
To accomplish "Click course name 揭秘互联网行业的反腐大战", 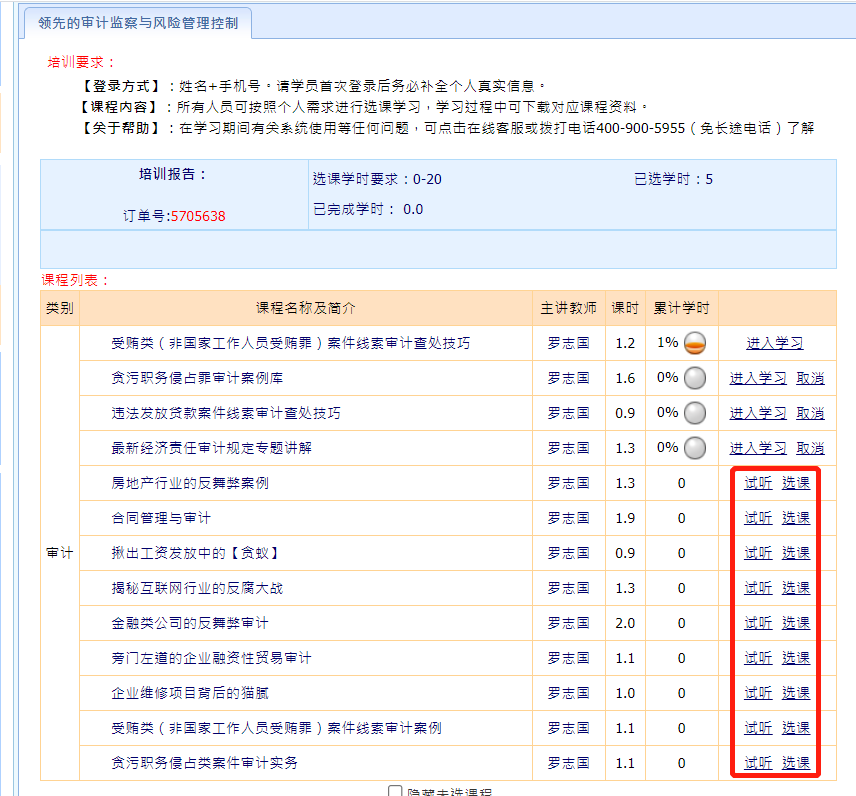I will pos(197,588).
